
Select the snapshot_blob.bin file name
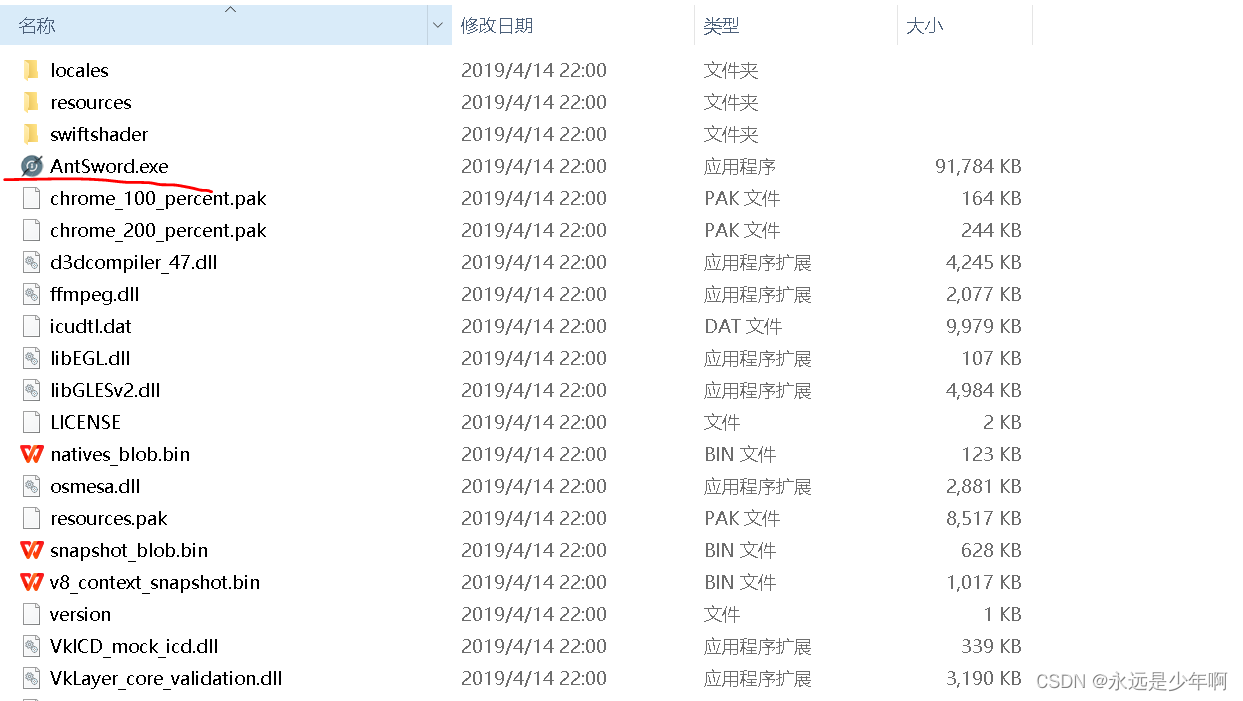129,550
